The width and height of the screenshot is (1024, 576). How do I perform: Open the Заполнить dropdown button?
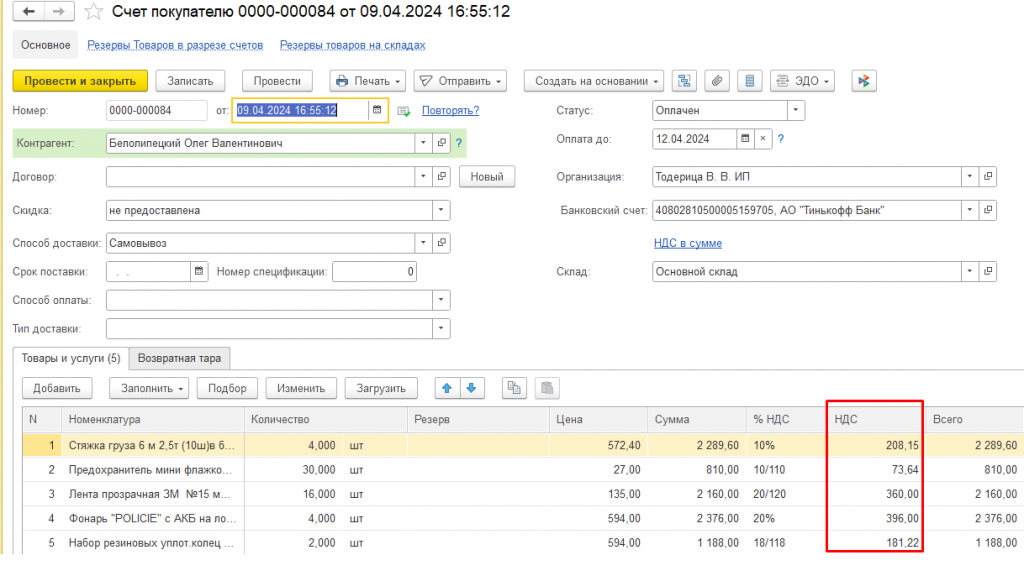[149, 388]
